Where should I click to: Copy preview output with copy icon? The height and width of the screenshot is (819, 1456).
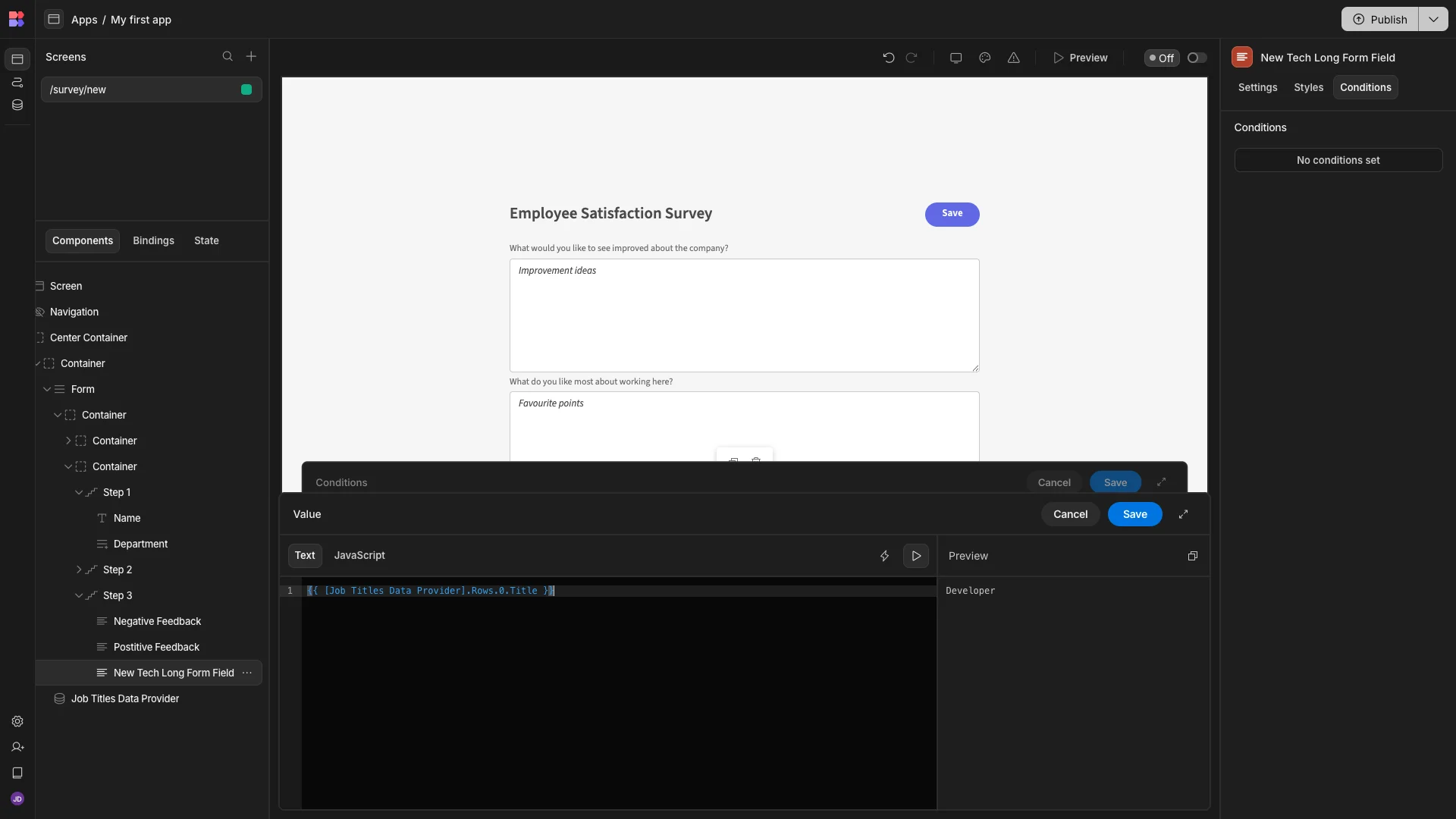[1192, 556]
